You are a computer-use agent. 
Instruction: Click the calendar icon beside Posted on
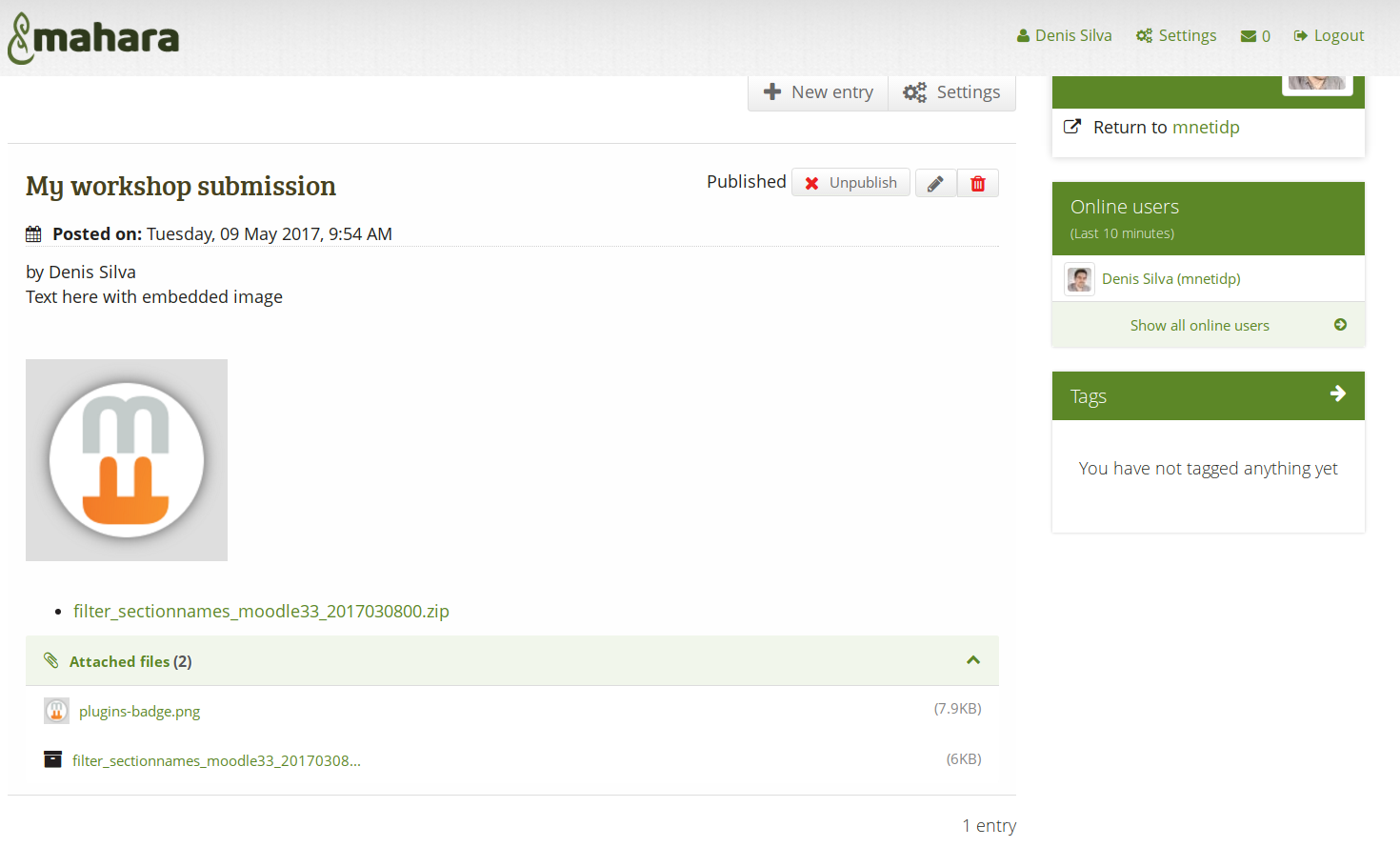point(33,233)
